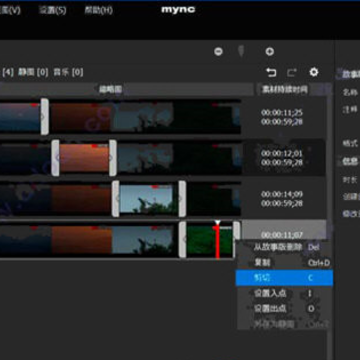
Task: Click the thumbnail zoom slider handle
Action: pyautogui.click(x=241, y=51)
